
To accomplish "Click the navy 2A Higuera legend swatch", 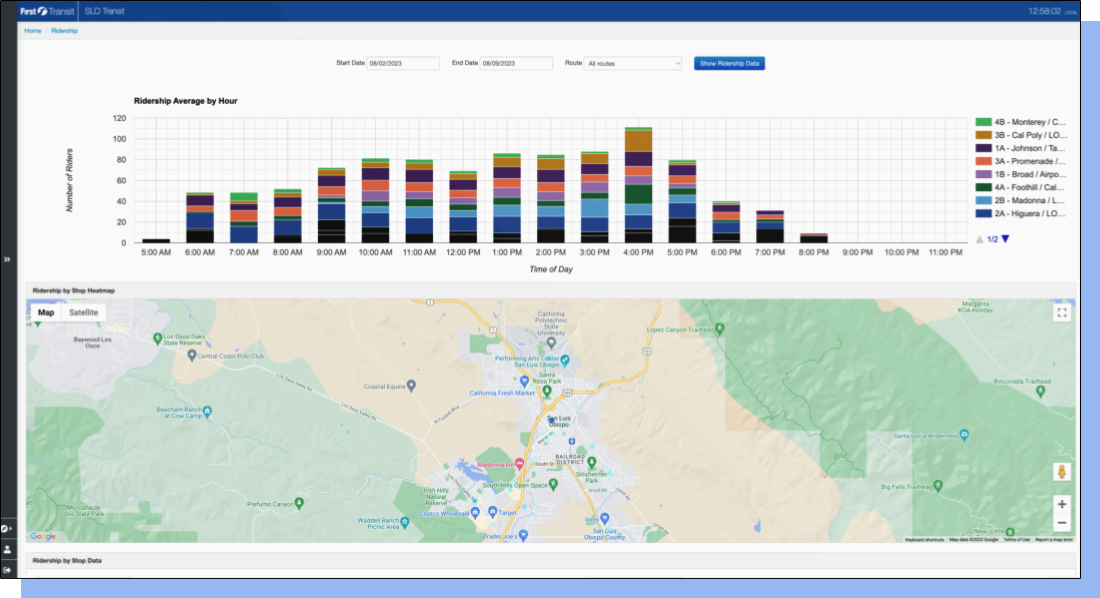I will pos(983,213).
